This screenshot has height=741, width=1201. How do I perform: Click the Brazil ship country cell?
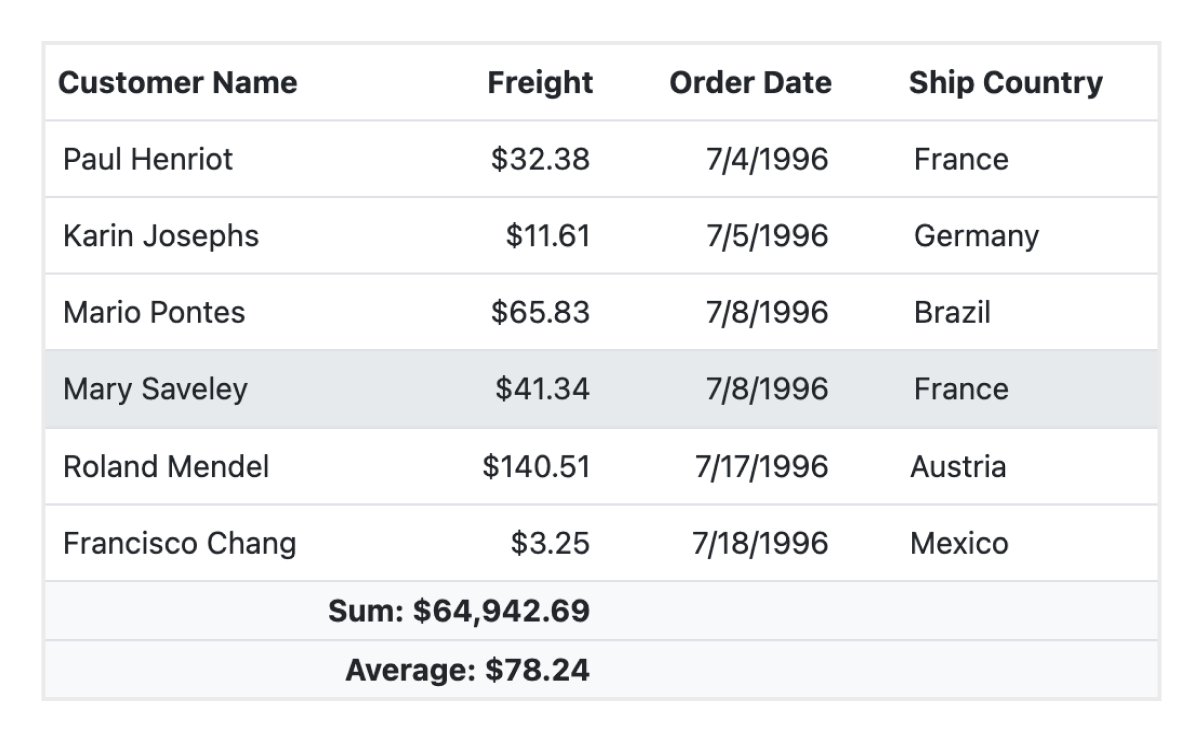tap(952, 312)
